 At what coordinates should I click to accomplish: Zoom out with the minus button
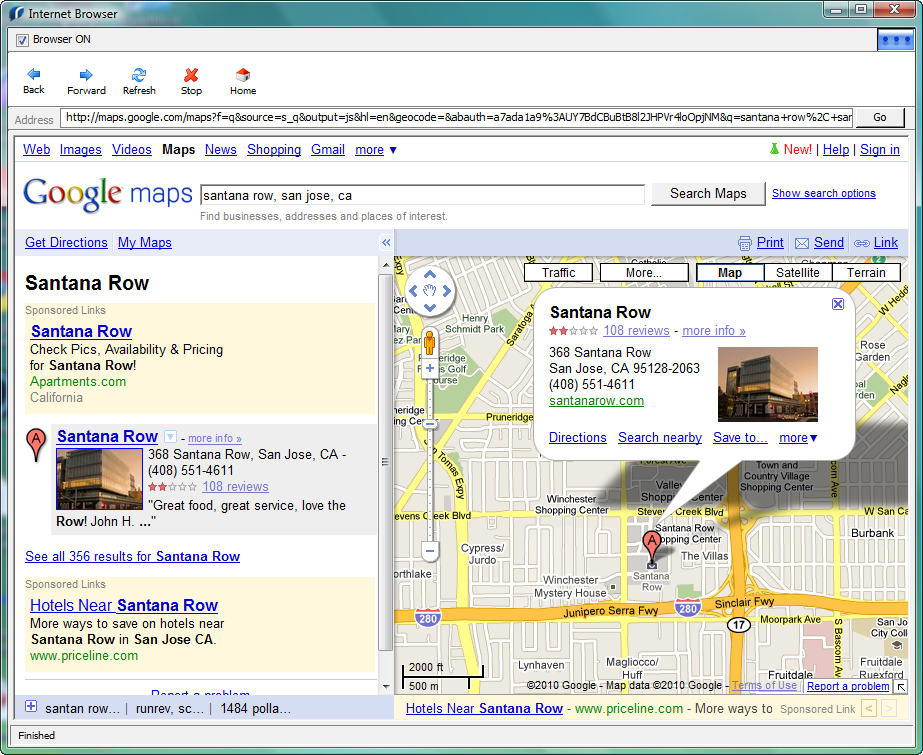pyautogui.click(x=430, y=551)
